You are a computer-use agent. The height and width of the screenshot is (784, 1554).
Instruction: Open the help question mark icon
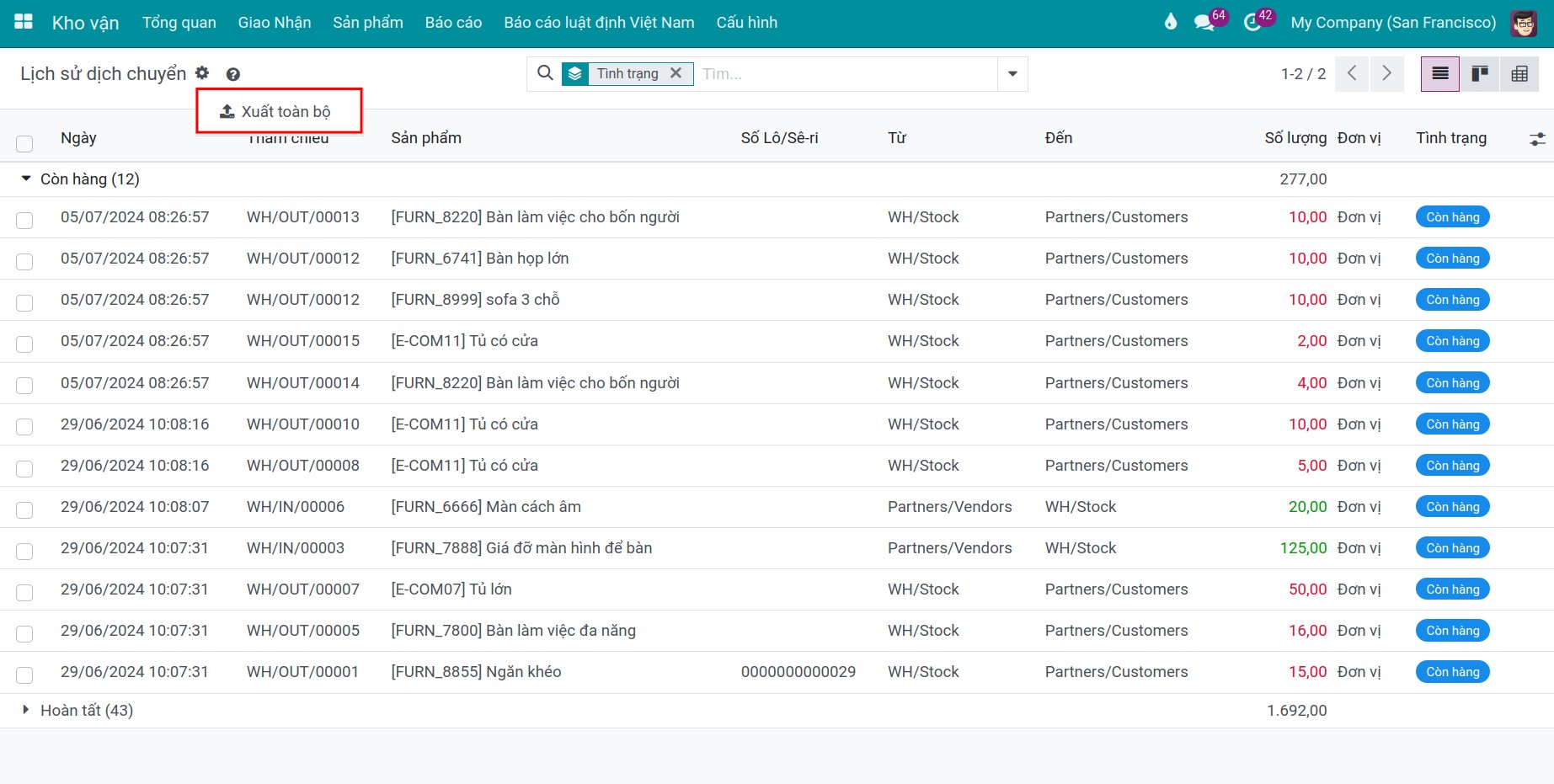coord(233,74)
